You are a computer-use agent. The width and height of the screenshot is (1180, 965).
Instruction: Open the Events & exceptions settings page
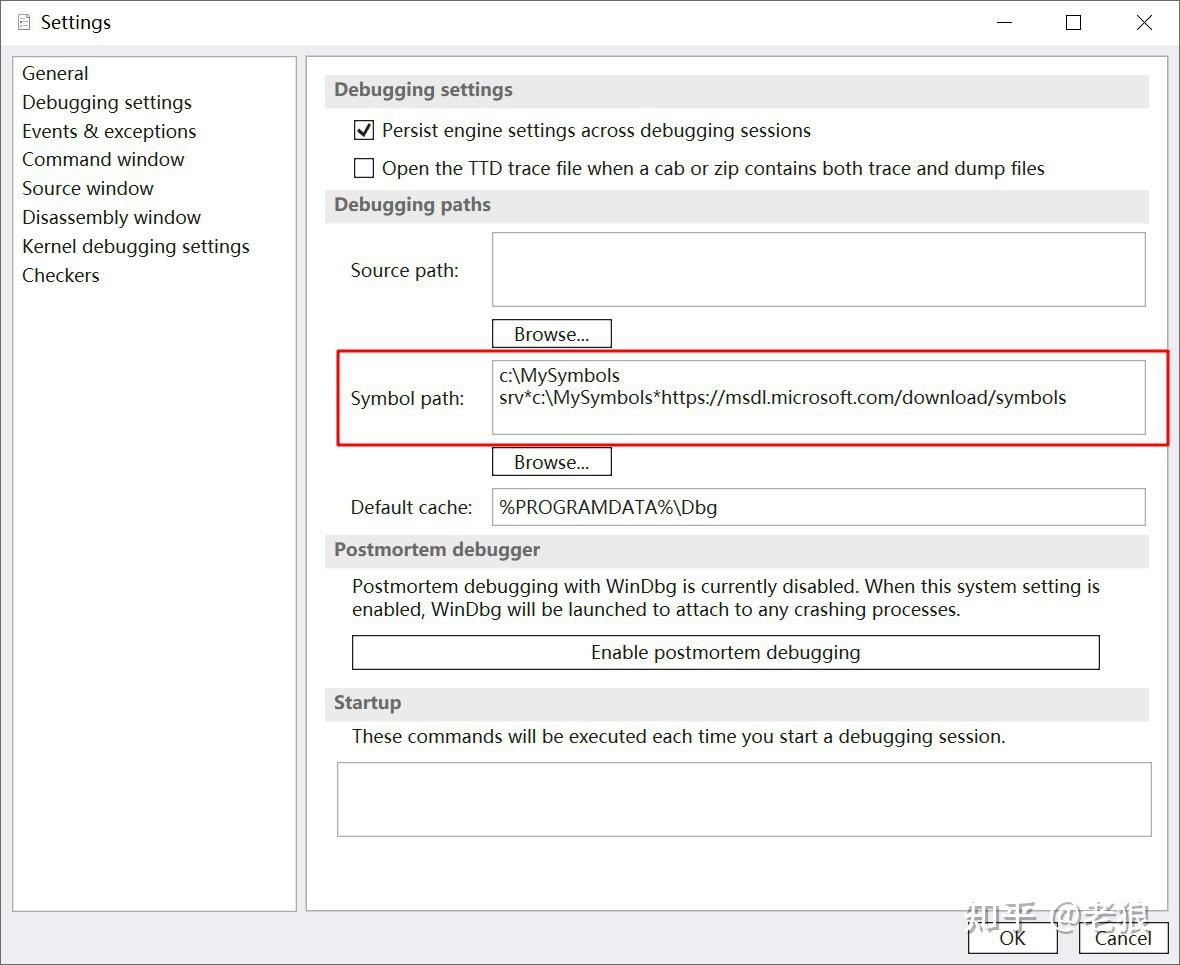[109, 131]
